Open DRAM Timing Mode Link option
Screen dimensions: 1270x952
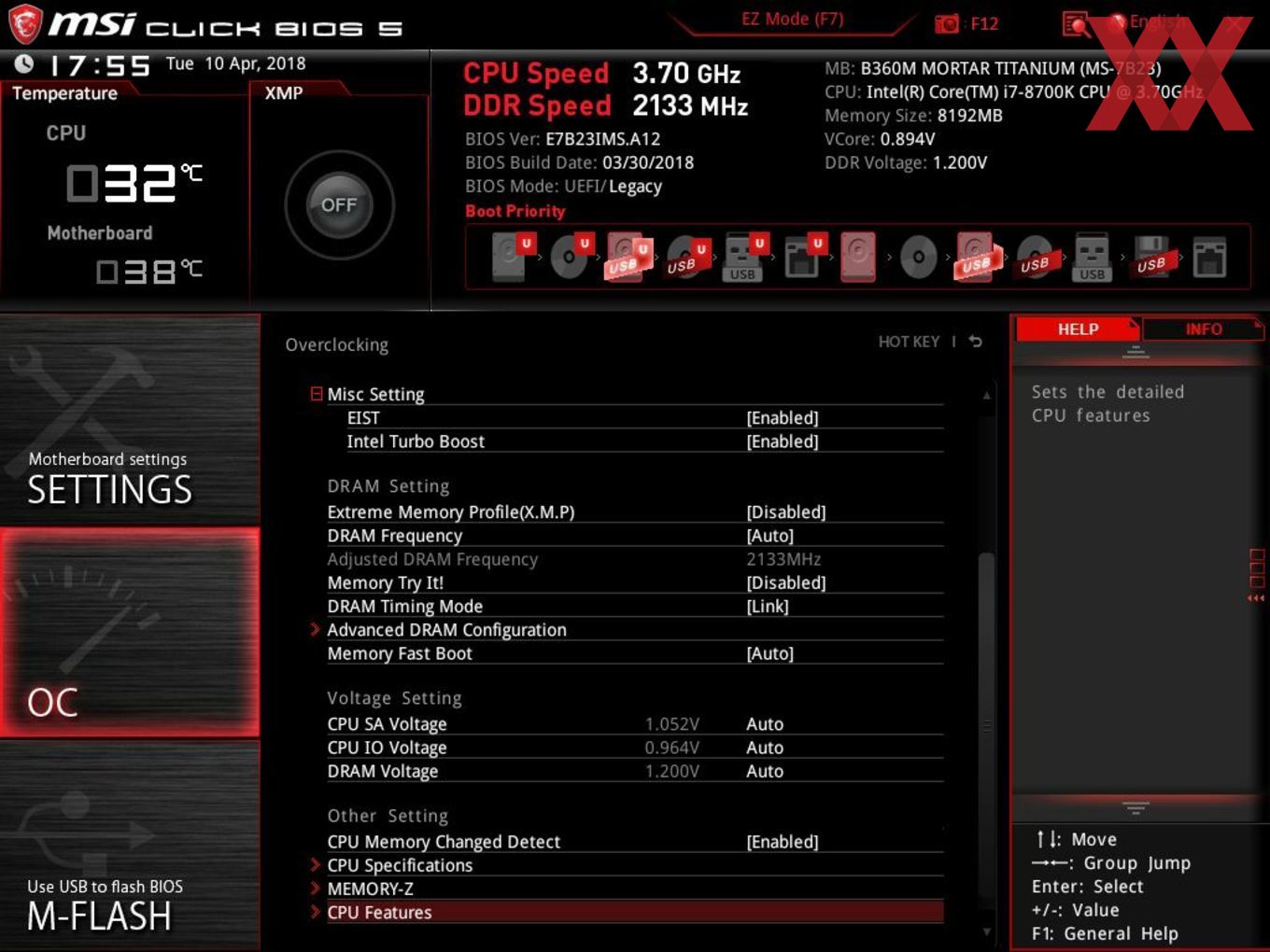768,606
